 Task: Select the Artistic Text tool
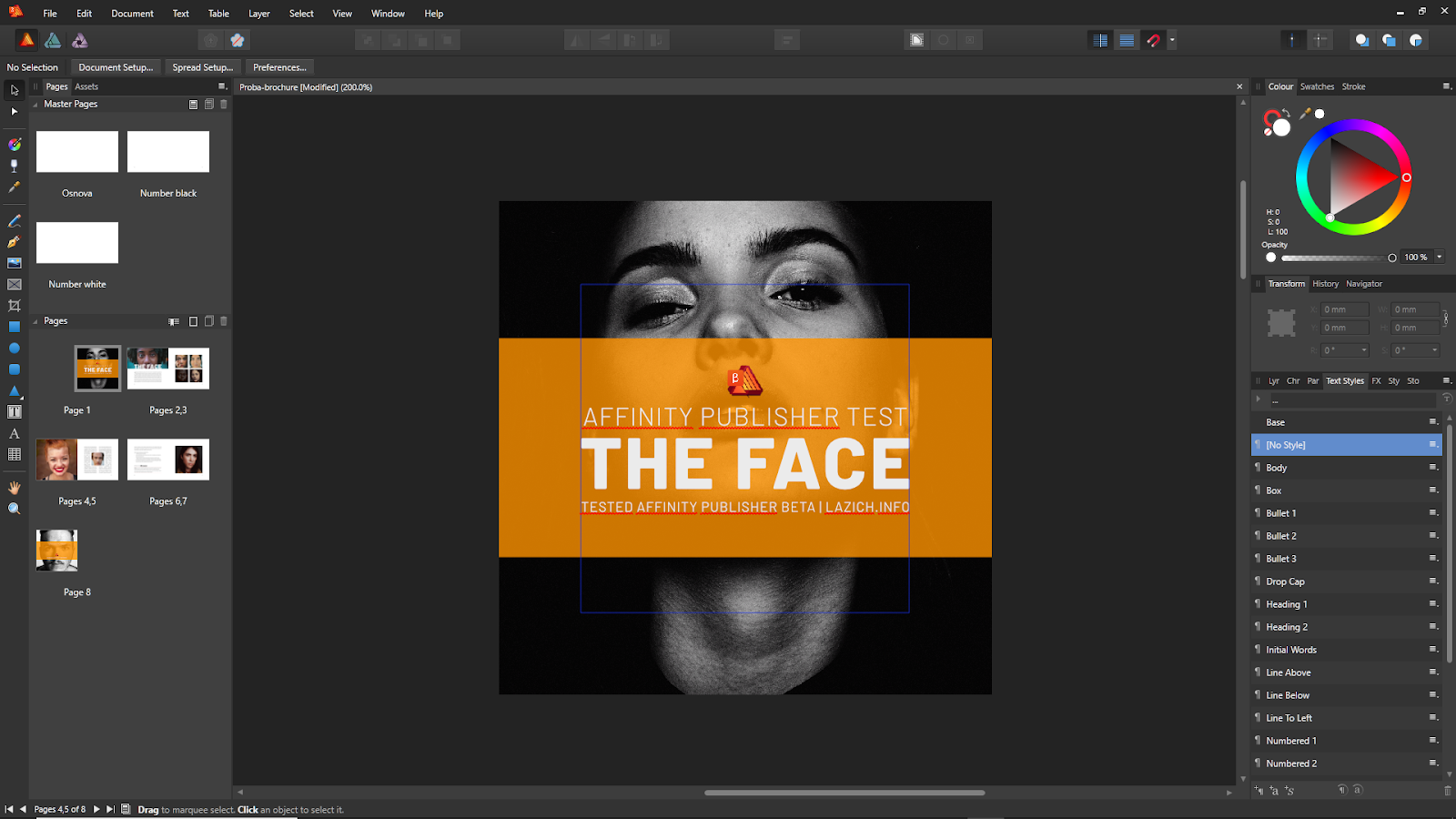tap(14, 433)
